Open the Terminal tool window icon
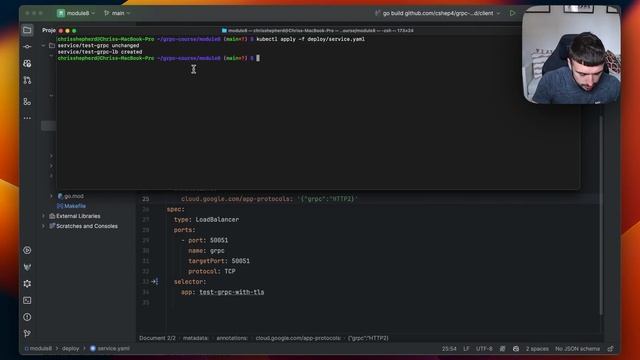640x360 pixels. pyautogui.click(x=27, y=300)
